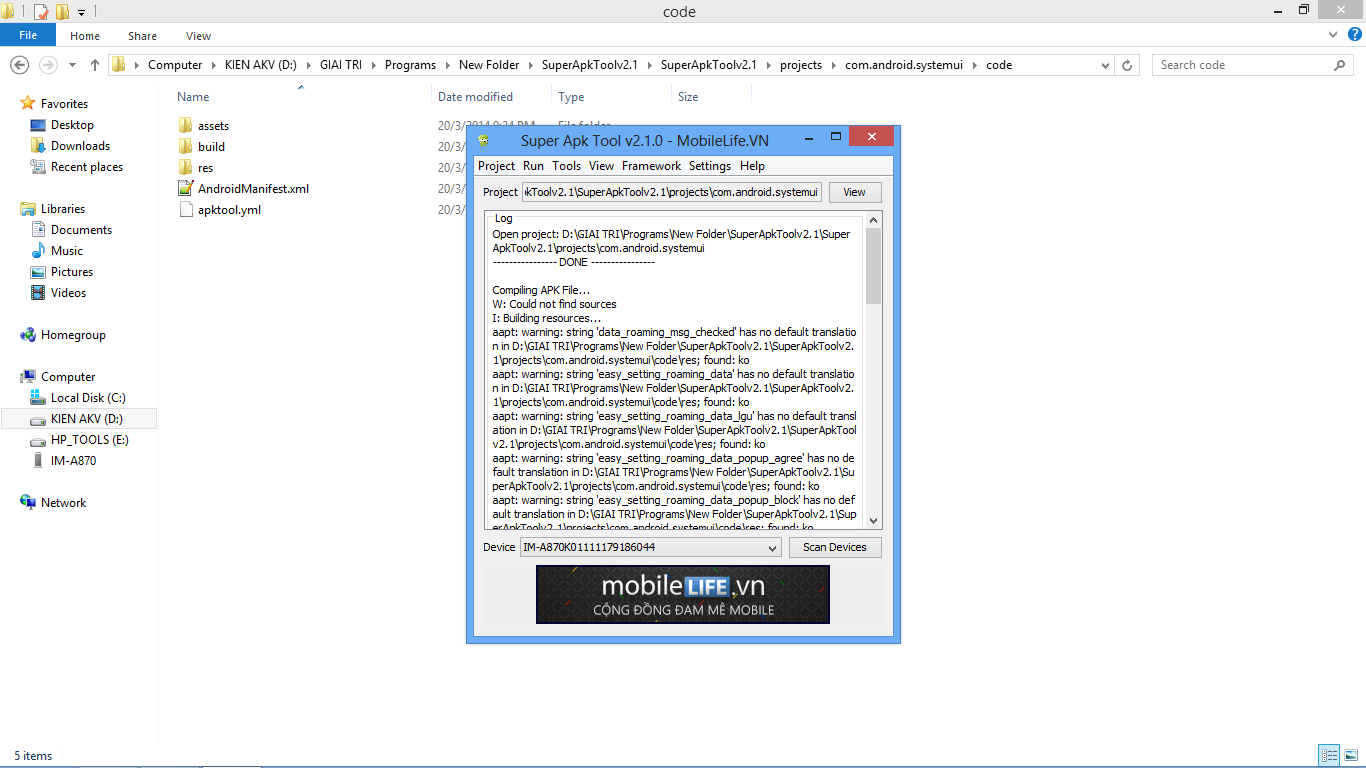Switch to the Share ribbon tab

[x=142, y=36]
